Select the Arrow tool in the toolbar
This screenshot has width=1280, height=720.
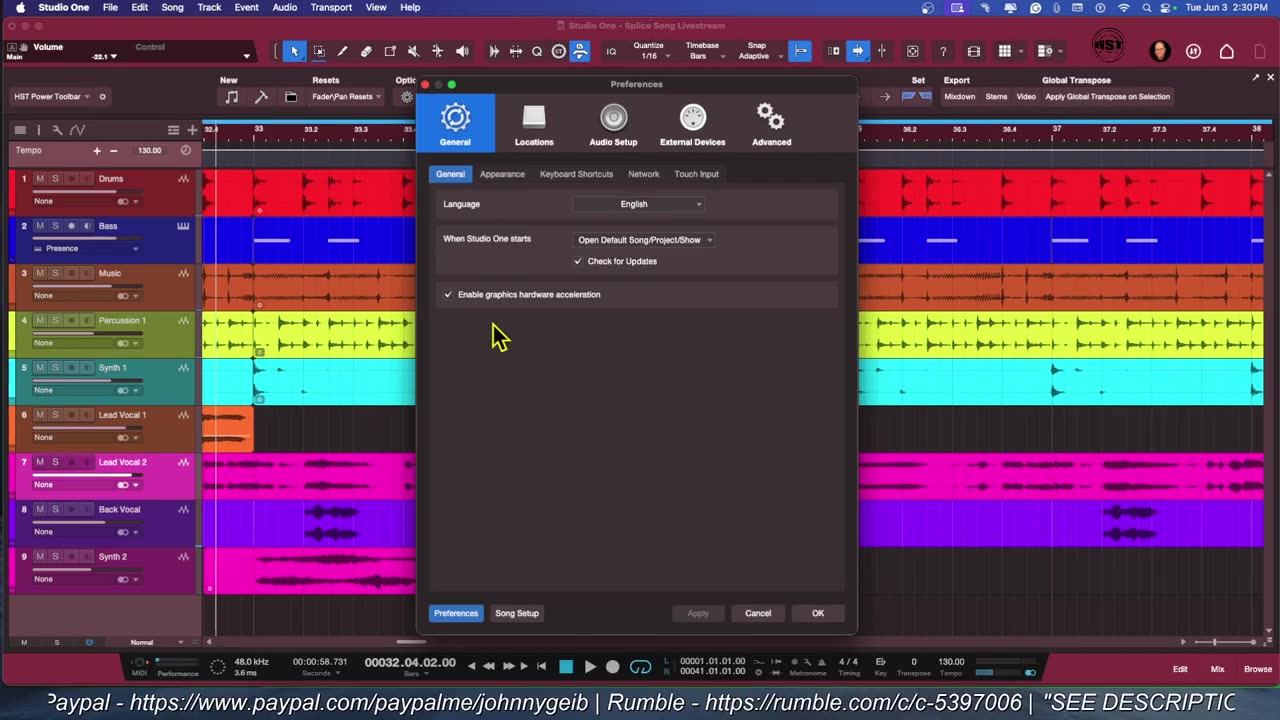coord(294,51)
